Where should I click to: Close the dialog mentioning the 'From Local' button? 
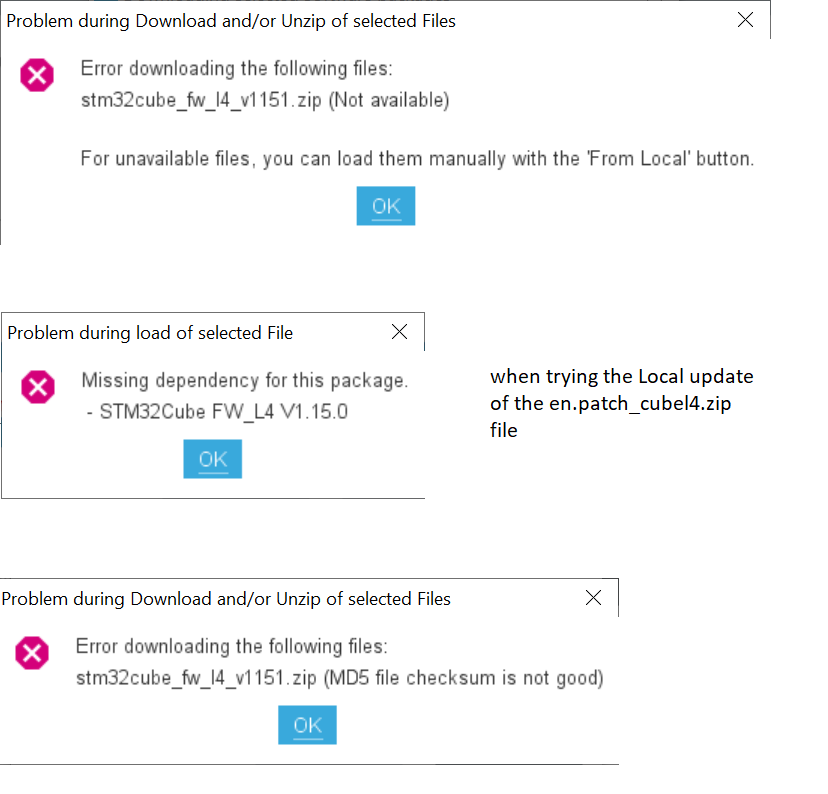click(x=745, y=20)
